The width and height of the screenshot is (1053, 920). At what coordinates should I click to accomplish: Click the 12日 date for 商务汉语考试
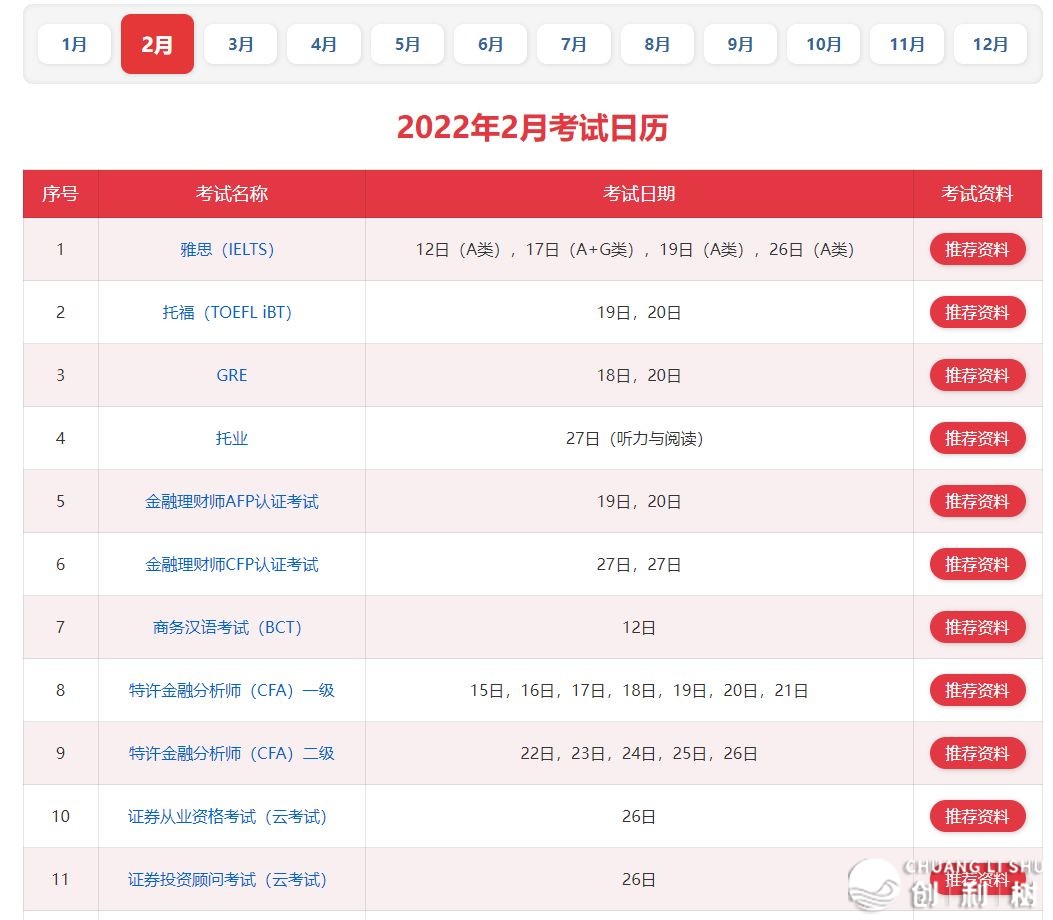click(x=639, y=627)
